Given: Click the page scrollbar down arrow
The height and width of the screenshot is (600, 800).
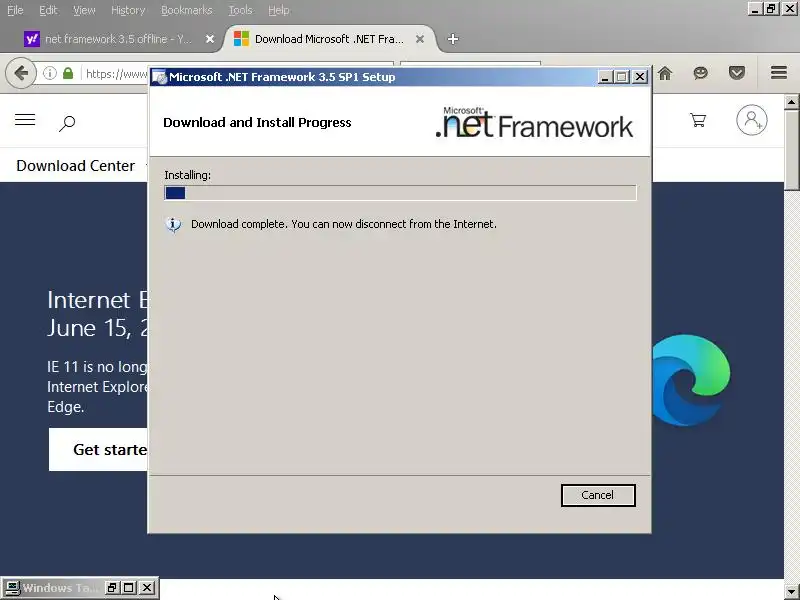Looking at the screenshot, I should (791, 591).
